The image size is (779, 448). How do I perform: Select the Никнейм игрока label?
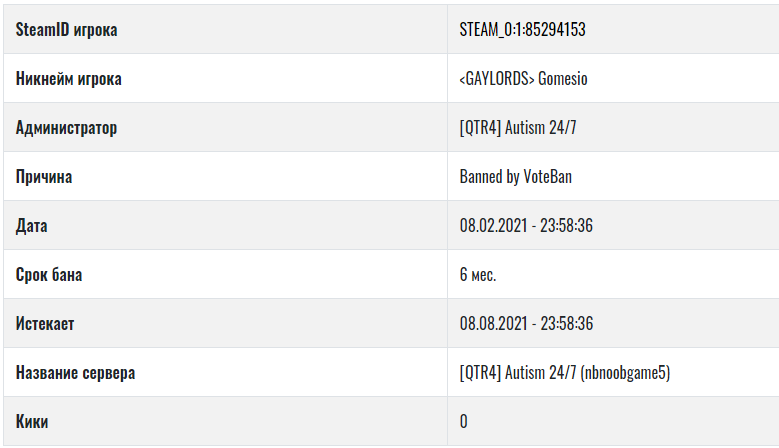point(69,79)
